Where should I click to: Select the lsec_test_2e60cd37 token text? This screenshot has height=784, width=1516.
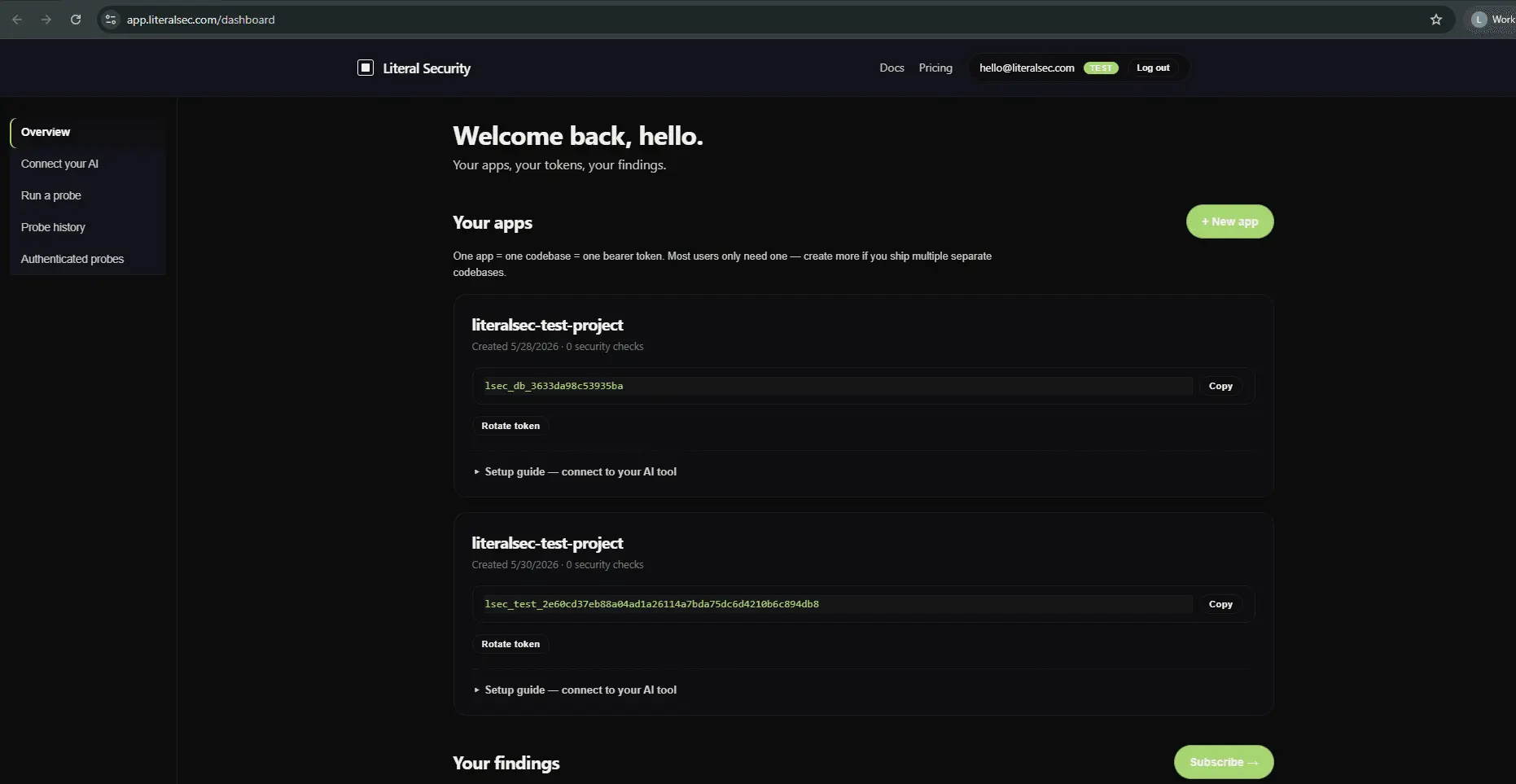[651, 604]
